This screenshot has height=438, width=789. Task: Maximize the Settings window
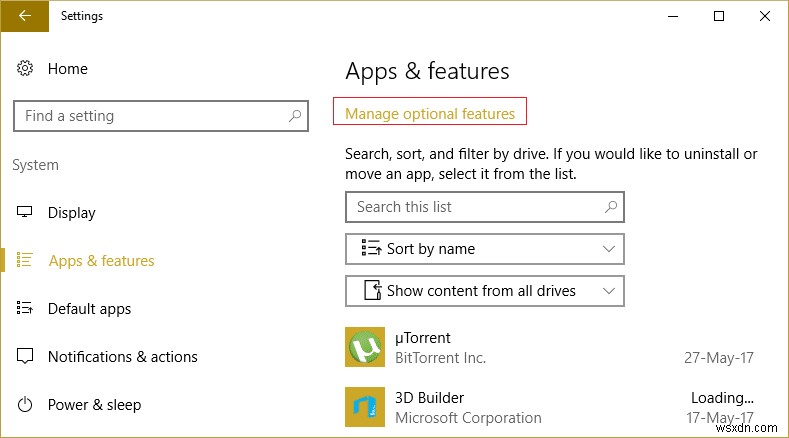[718, 16]
